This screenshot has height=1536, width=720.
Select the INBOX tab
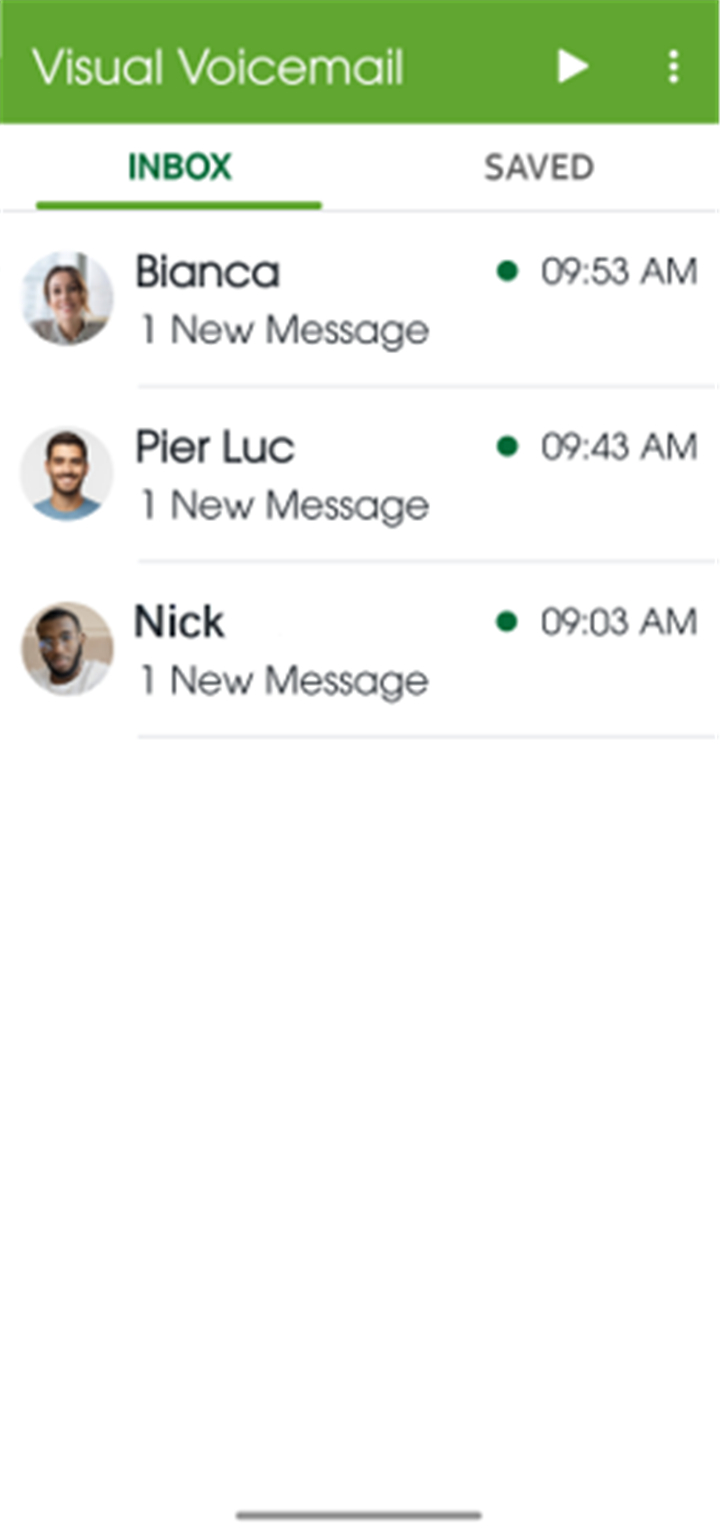(x=180, y=167)
